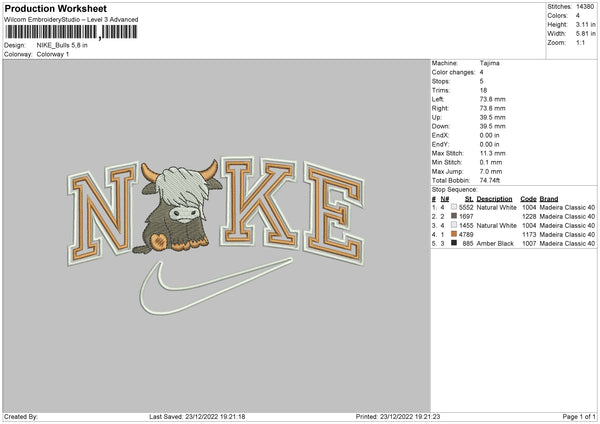The image size is (600, 424).
Task: Click the Production Worksheet title
Action: click(x=55, y=8)
